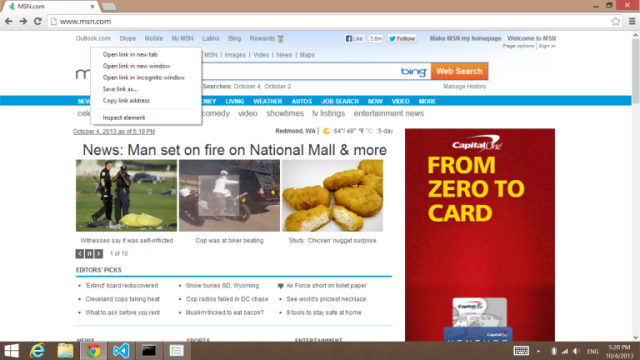Show hidden system tray icons

[x=538, y=351]
